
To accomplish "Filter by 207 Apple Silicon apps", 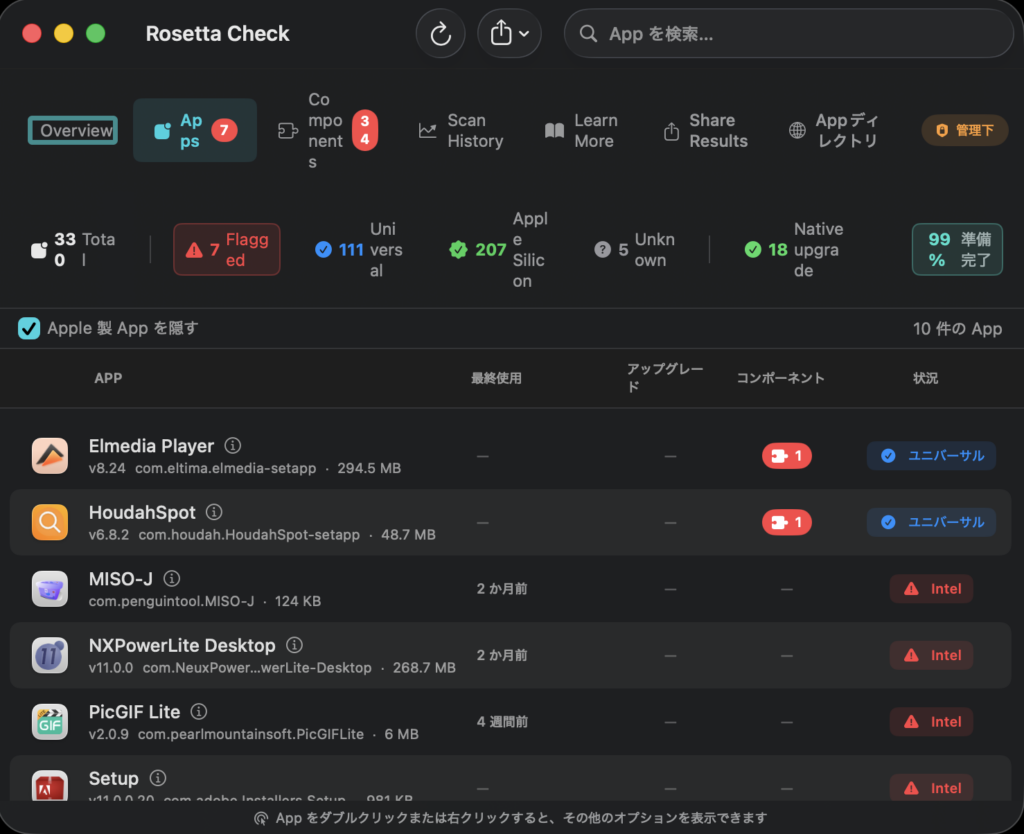I will point(499,249).
